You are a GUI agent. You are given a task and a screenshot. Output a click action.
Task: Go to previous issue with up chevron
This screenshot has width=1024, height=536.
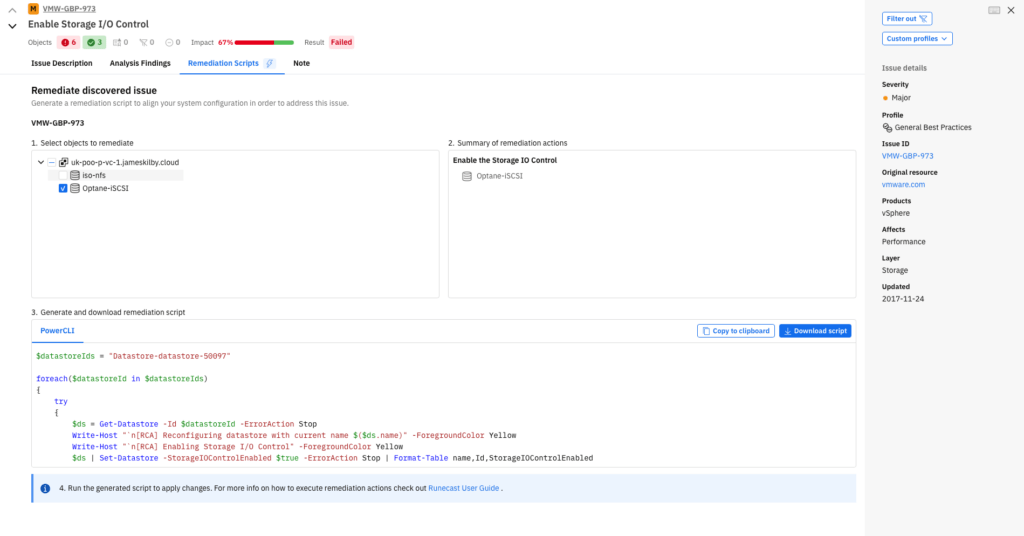12,9
